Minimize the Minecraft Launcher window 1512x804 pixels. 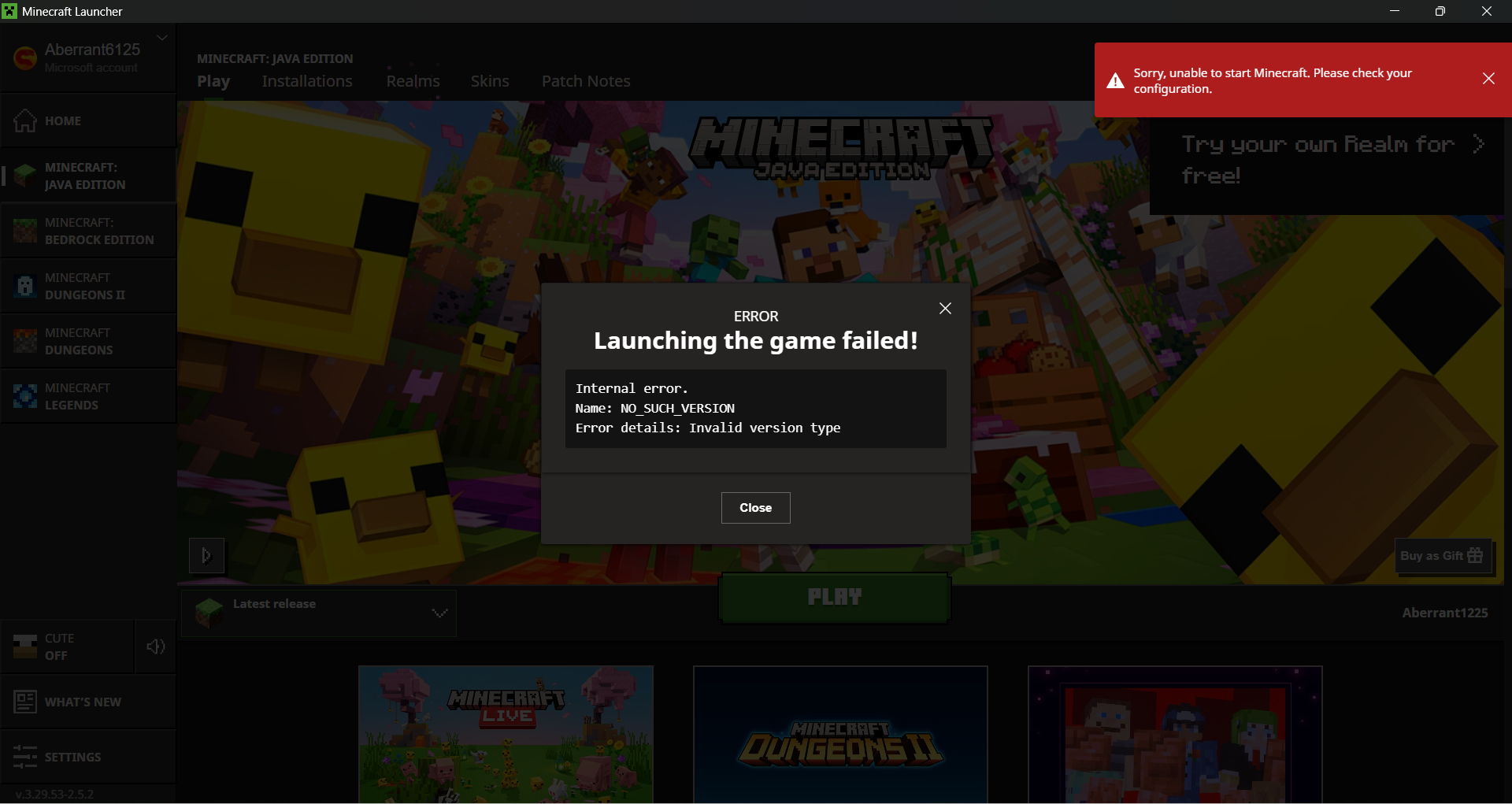tap(1395, 11)
